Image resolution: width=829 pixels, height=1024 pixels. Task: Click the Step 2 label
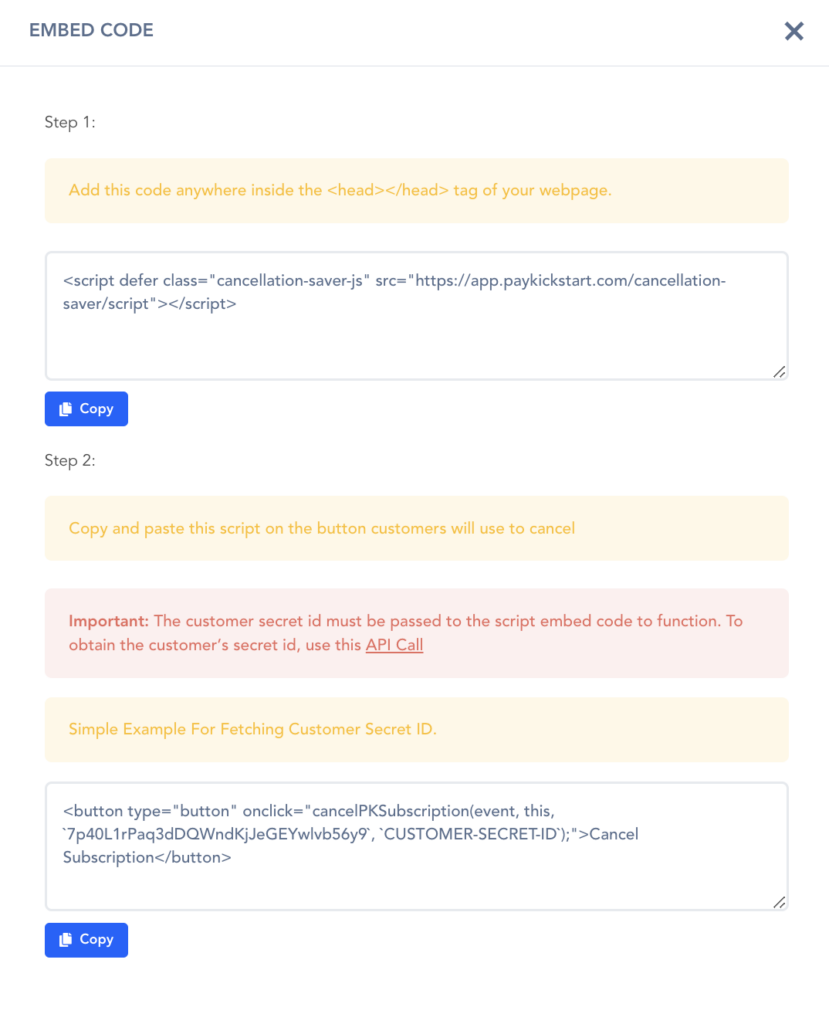point(70,461)
